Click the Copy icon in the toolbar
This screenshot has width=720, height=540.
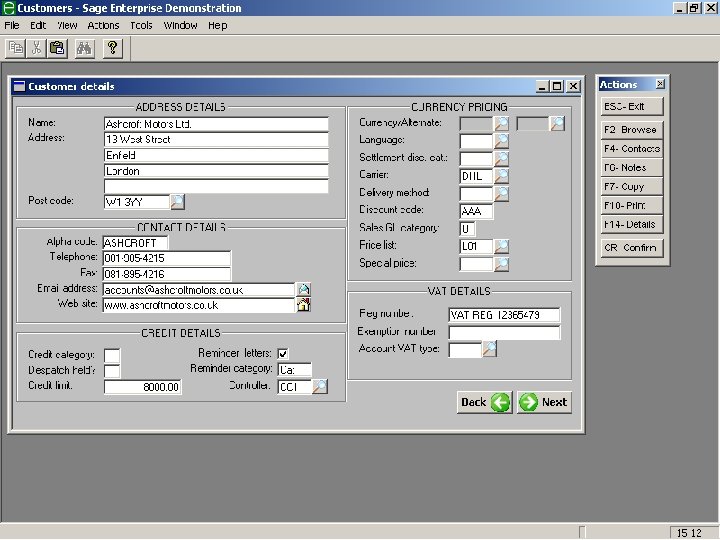(x=16, y=47)
